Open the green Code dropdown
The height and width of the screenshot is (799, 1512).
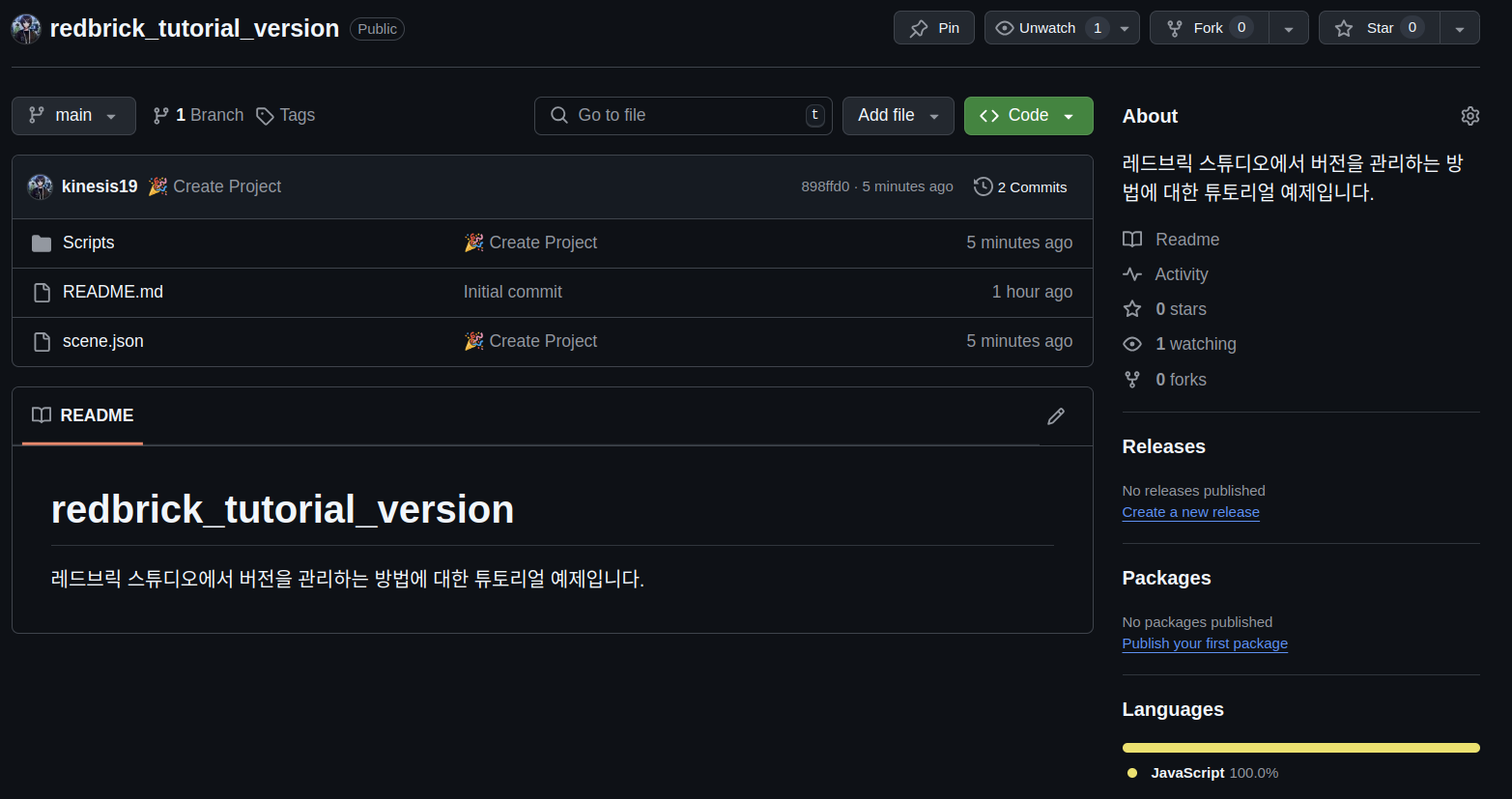point(1029,116)
